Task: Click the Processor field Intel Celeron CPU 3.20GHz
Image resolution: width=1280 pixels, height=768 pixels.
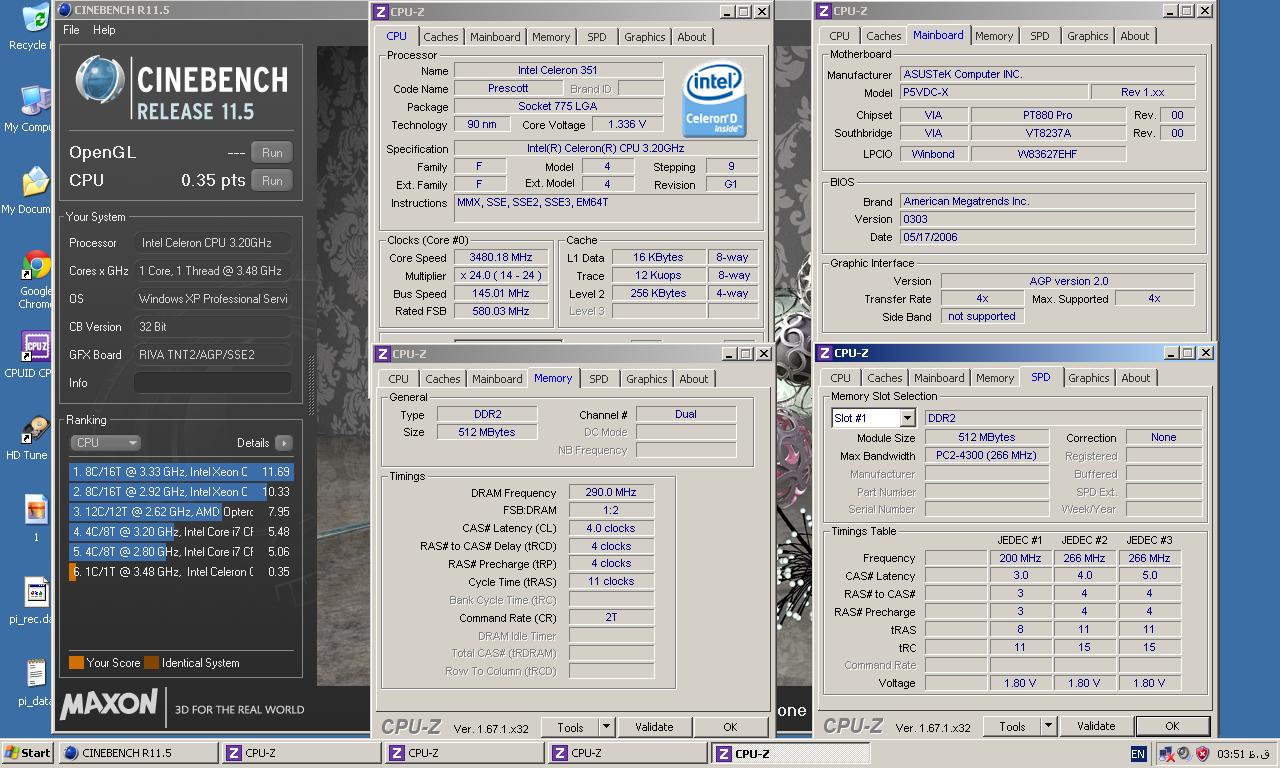Action: coord(213,243)
